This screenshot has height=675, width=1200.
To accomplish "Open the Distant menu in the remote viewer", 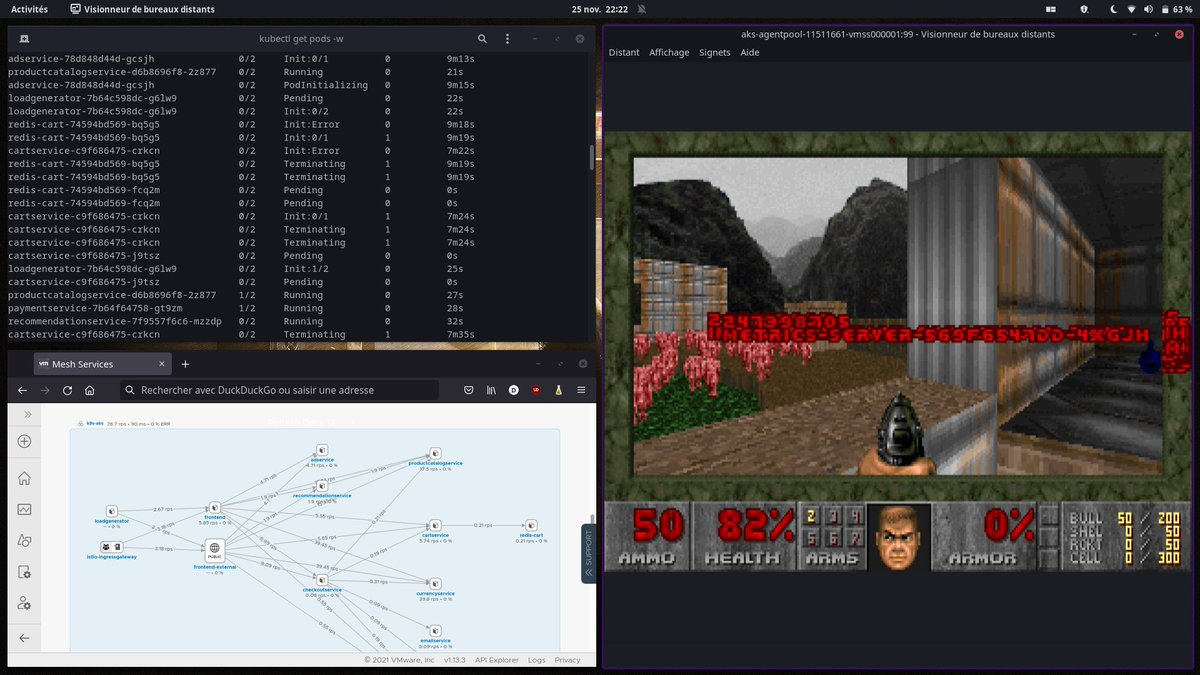I will click(624, 52).
